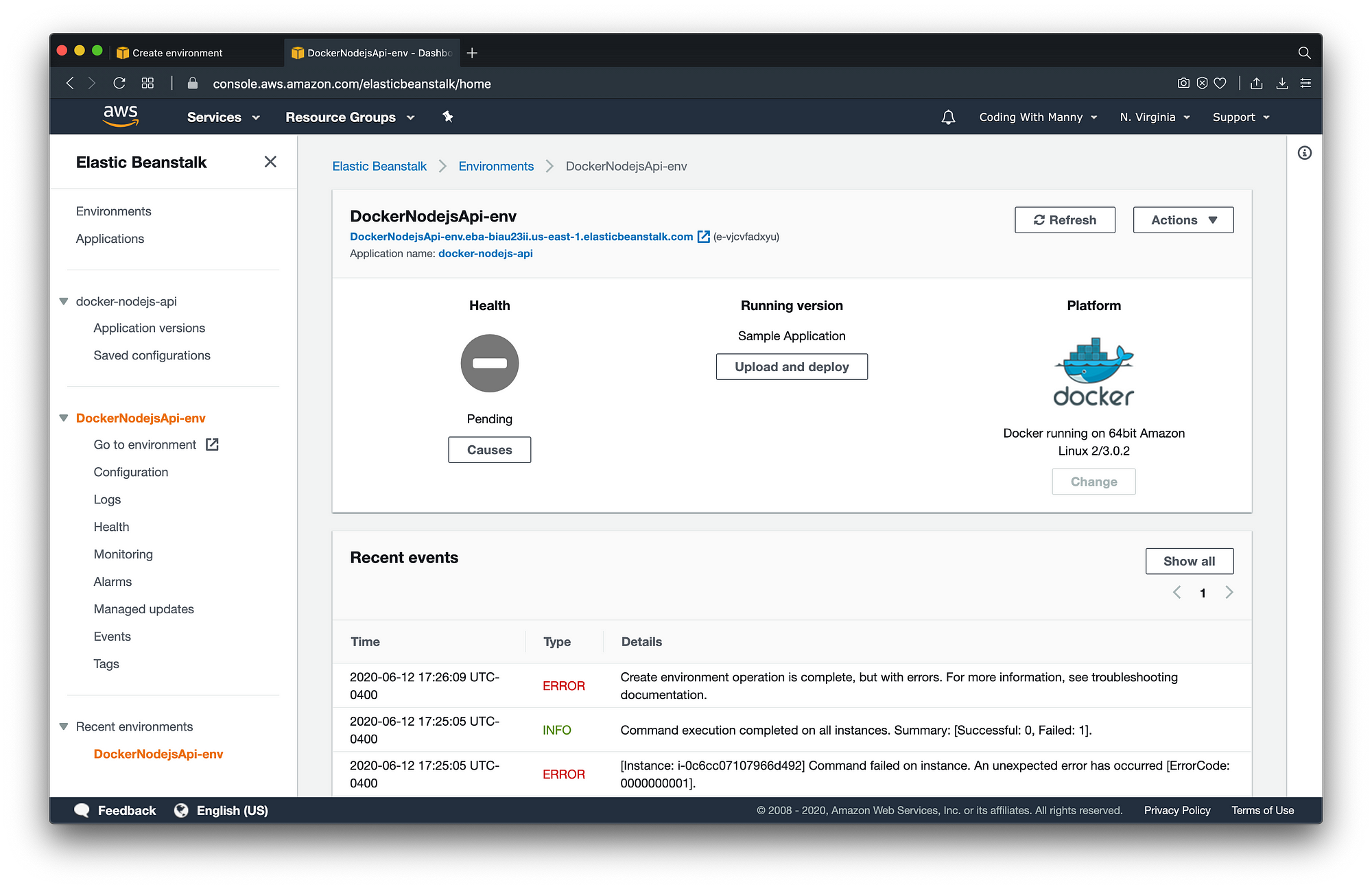
Task: Open Health in the sidebar
Action: (111, 527)
